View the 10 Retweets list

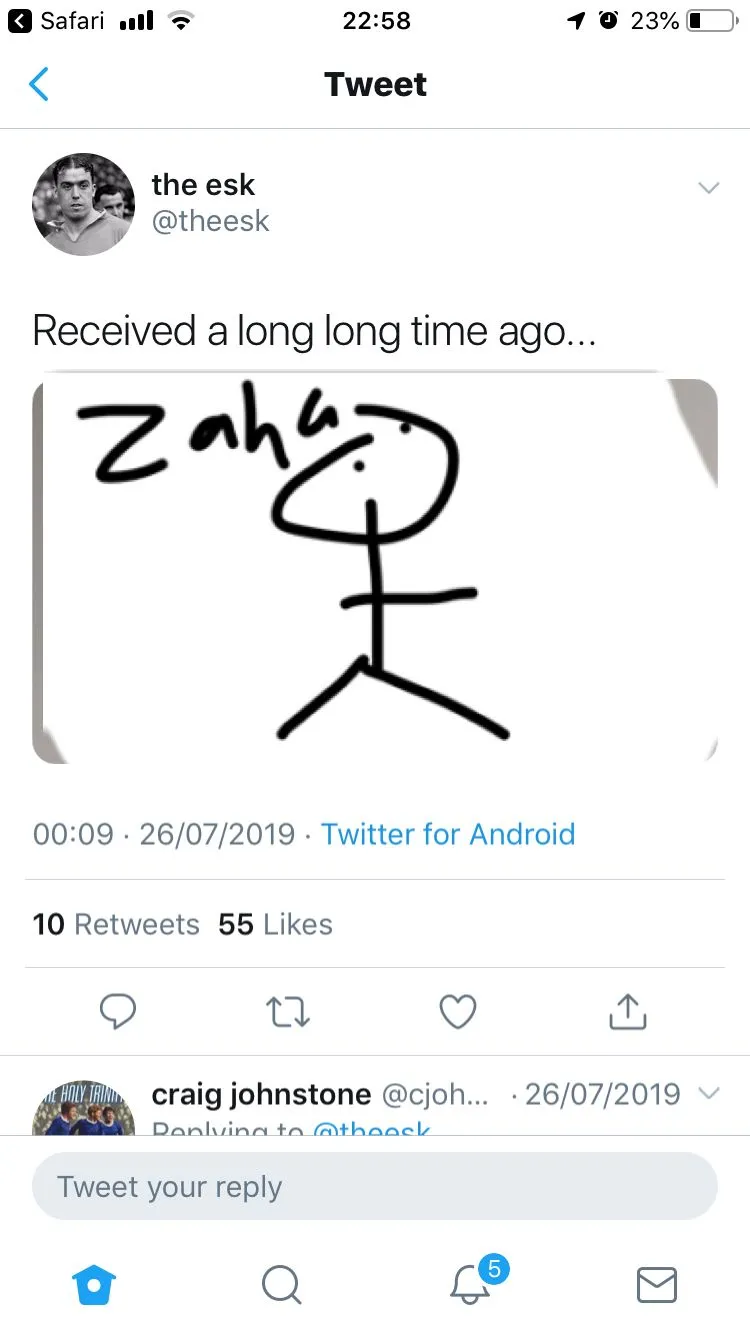click(116, 924)
